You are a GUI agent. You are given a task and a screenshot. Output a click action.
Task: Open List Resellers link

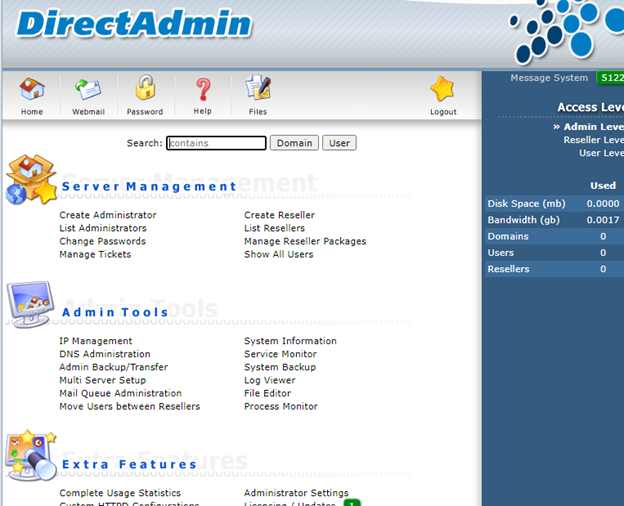[x=275, y=228]
